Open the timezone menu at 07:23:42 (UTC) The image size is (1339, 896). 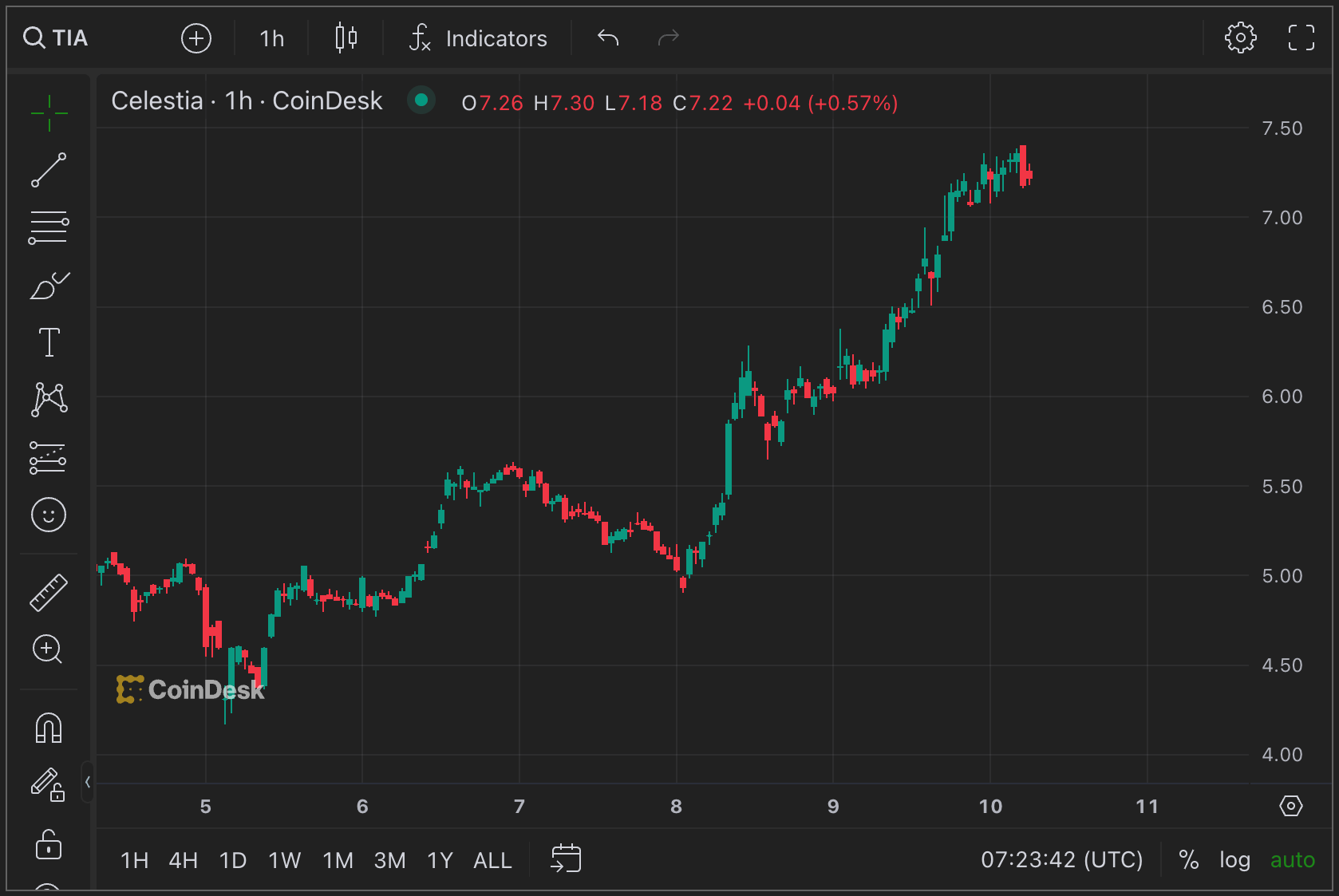tap(1062, 860)
